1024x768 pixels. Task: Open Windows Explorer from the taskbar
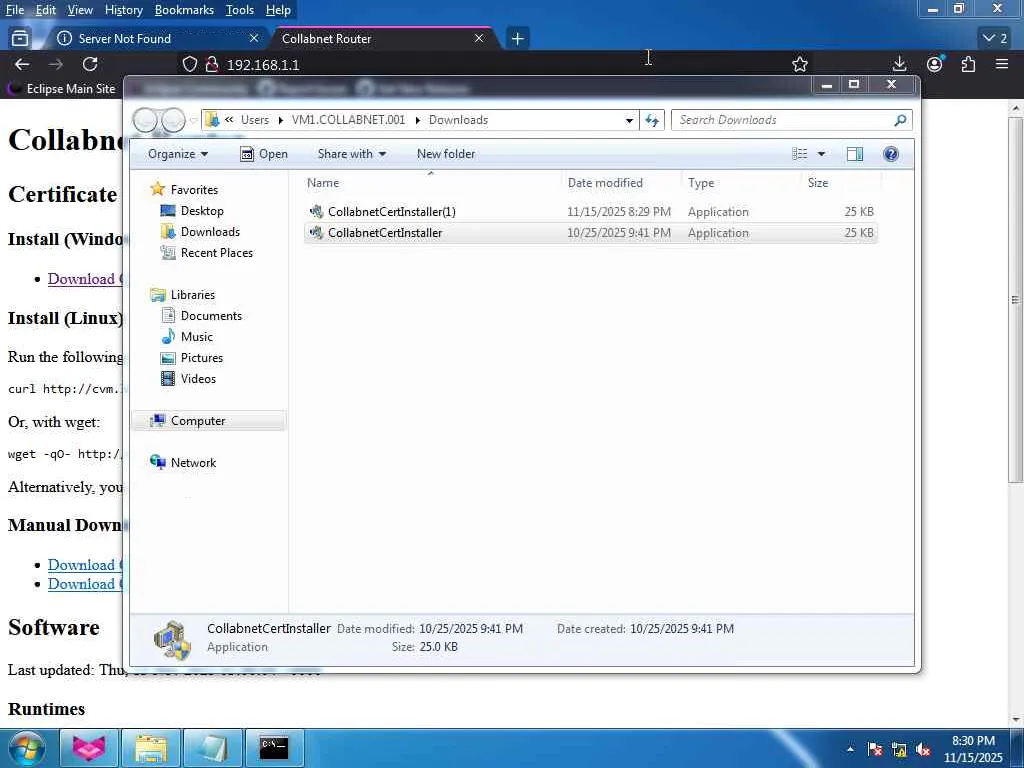click(151, 748)
